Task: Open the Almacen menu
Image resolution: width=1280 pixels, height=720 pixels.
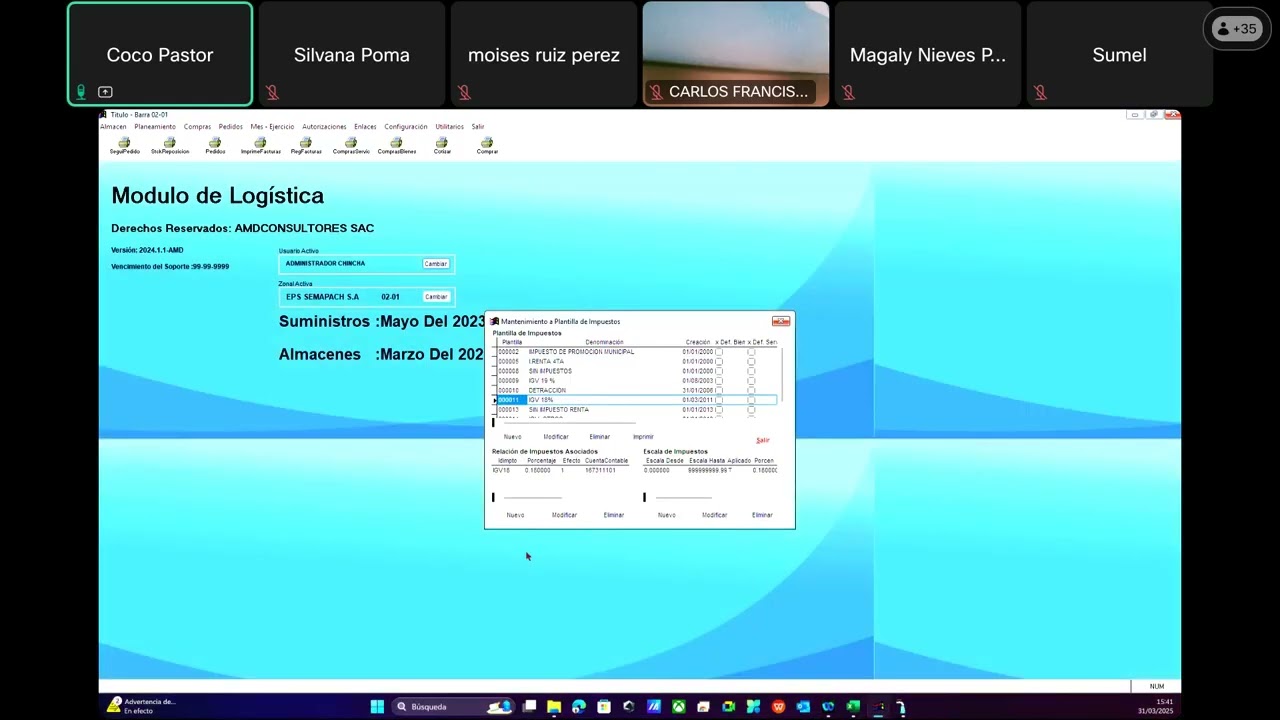Action: pyautogui.click(x=113, y=127)
